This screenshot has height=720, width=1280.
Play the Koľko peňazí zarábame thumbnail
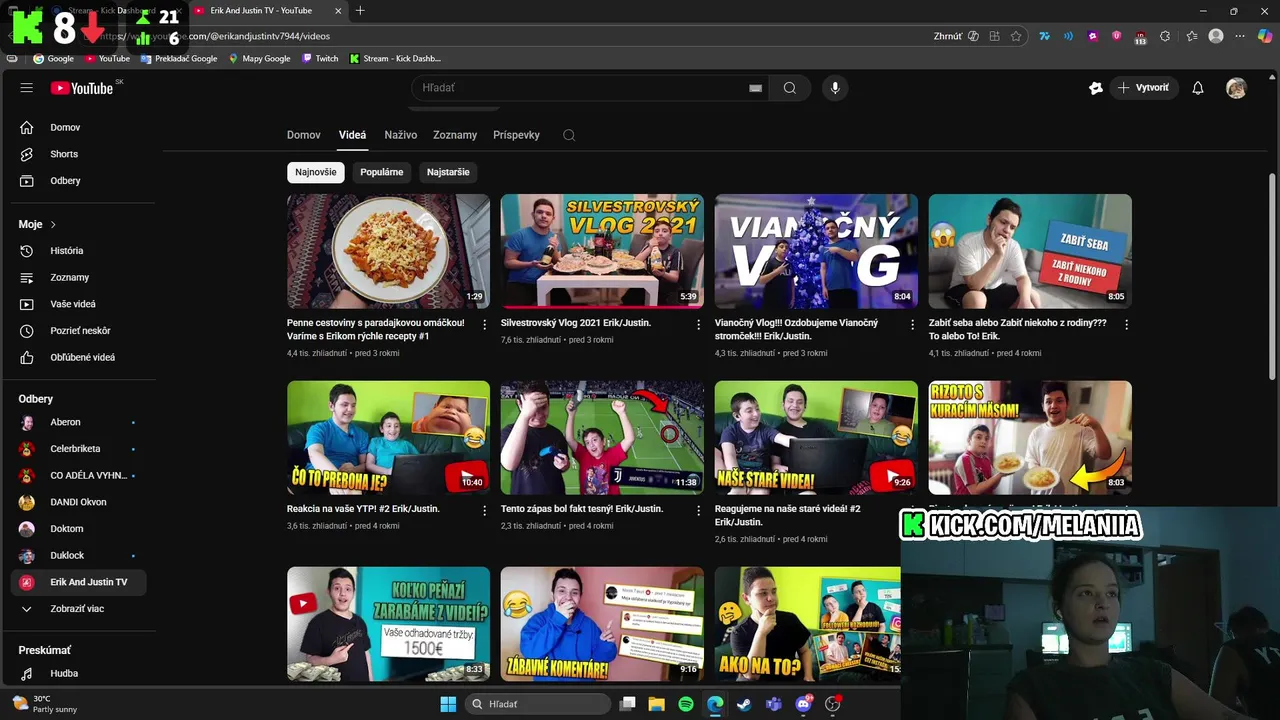[x=388, y=624]
